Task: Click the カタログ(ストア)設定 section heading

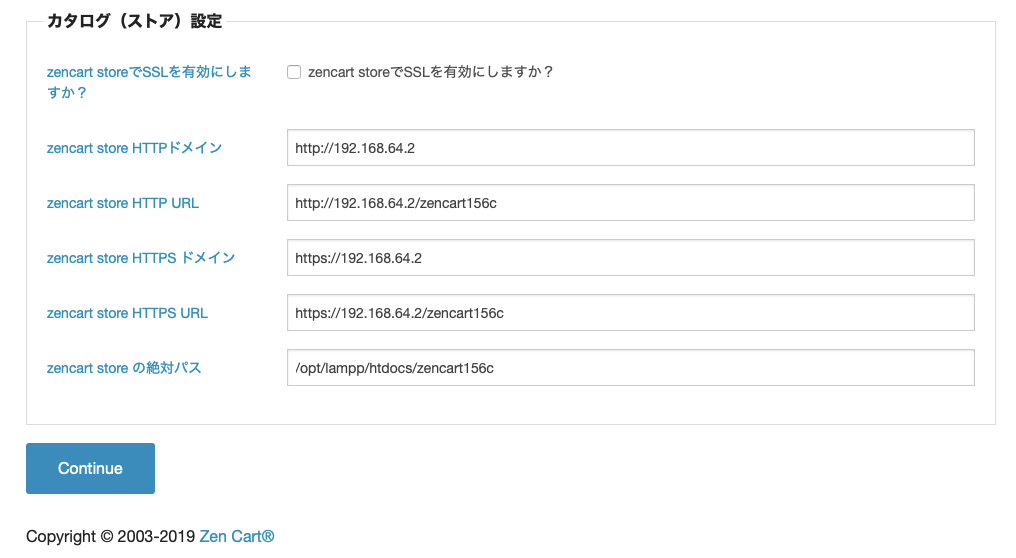Action: pyautogui.click(x=135, y=21)
